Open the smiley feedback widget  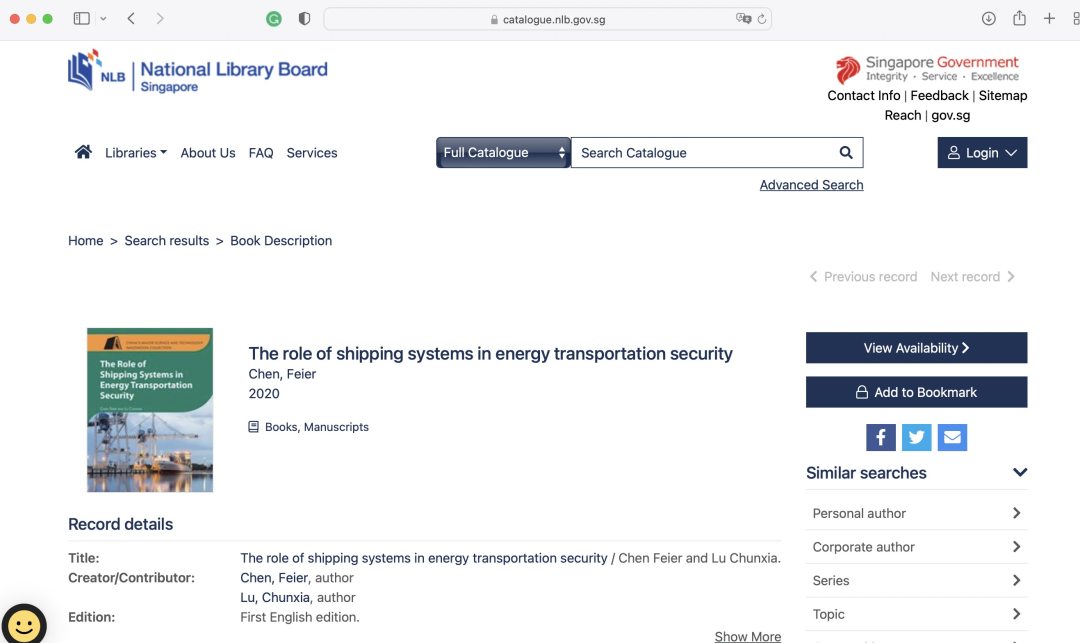pos(24,625)
